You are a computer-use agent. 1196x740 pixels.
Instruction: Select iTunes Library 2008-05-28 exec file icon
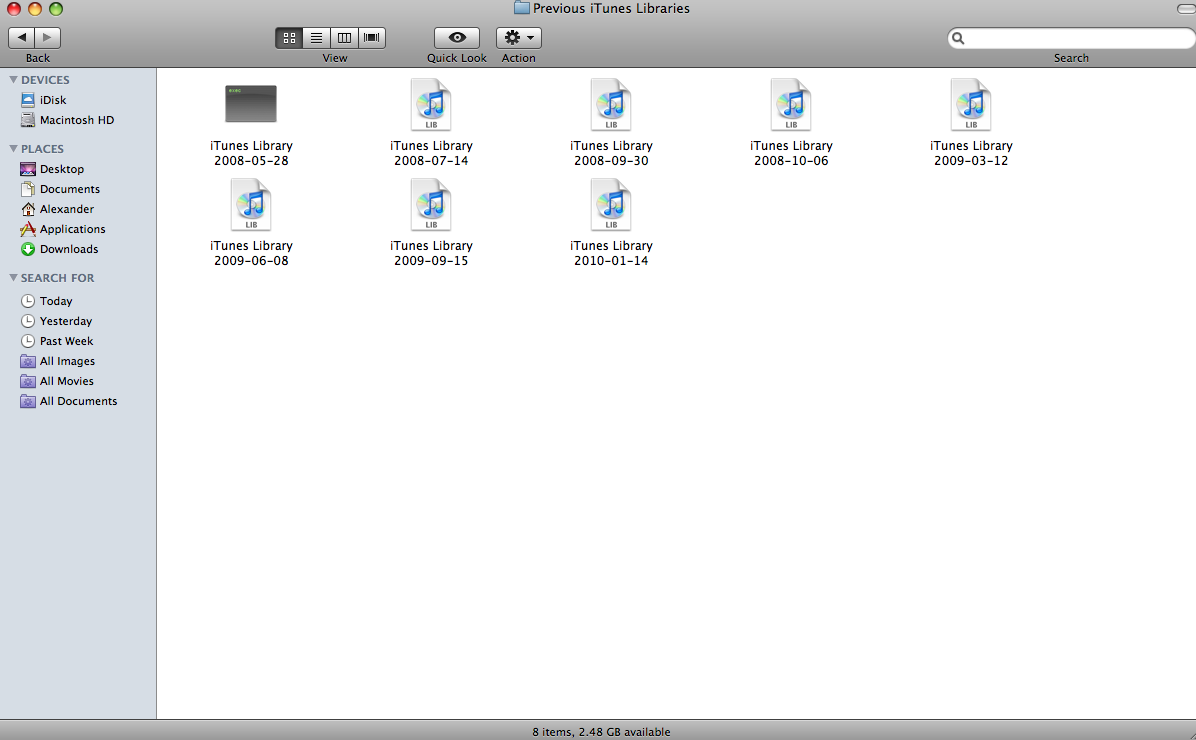coord(251,104)
